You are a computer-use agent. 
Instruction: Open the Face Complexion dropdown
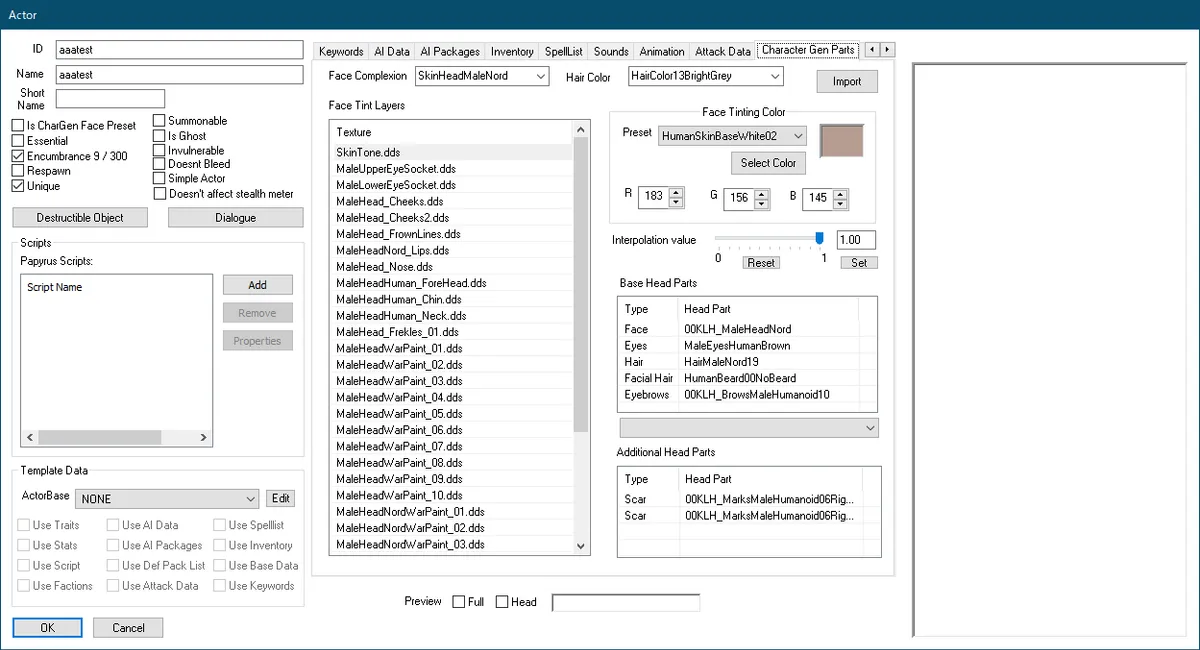540,77
